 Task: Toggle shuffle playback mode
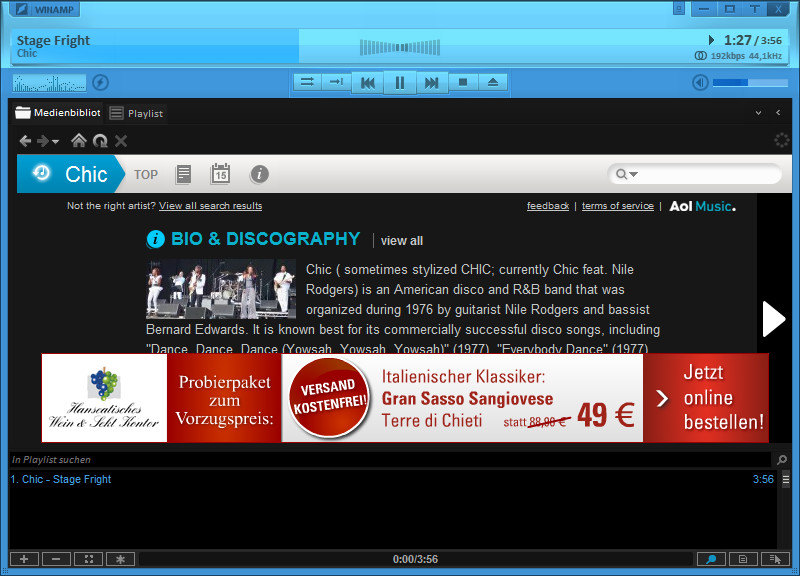307,82
